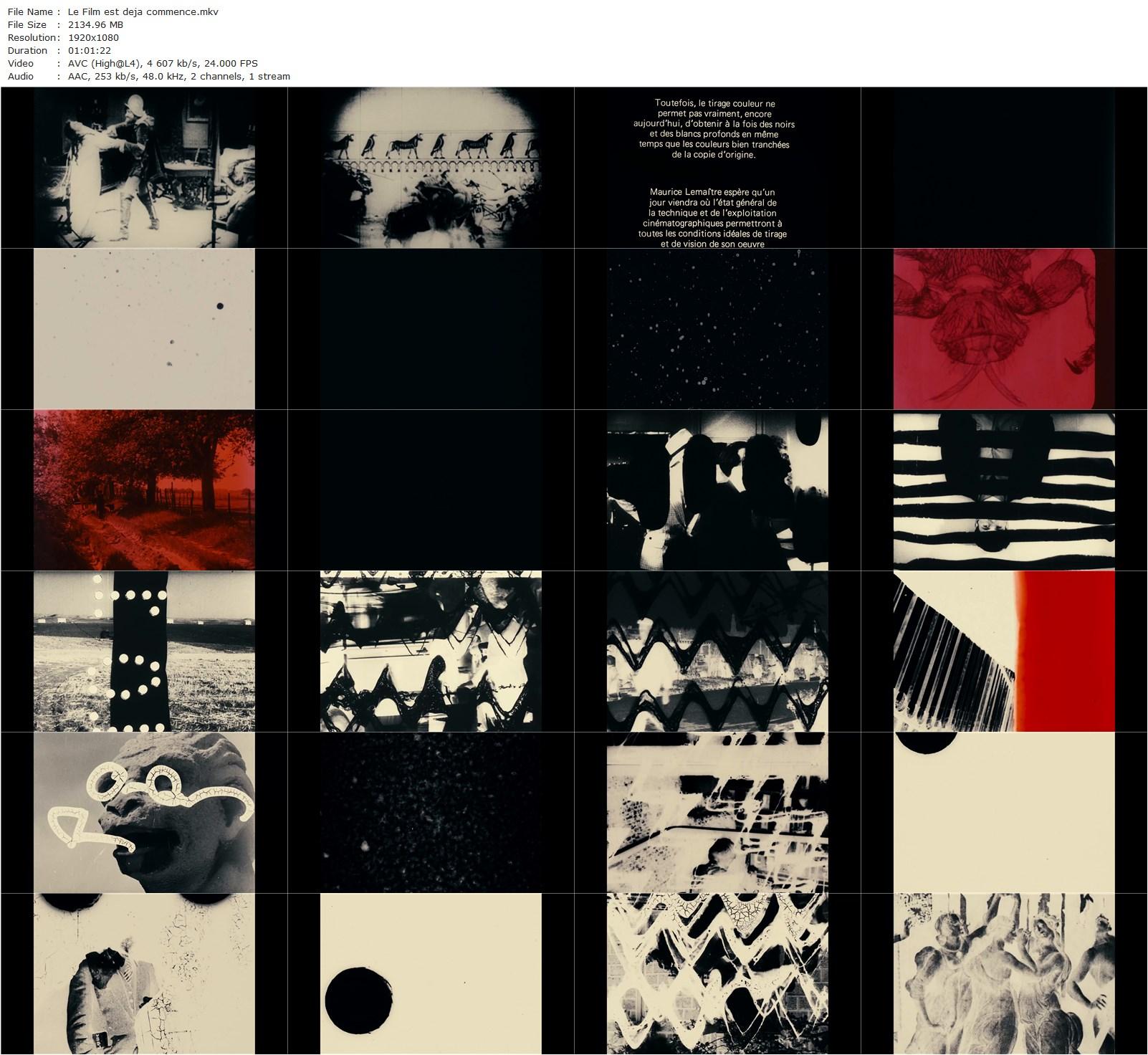Click the dancing couple thumbnail
1148x1055 pixels.
coord(144,168)
